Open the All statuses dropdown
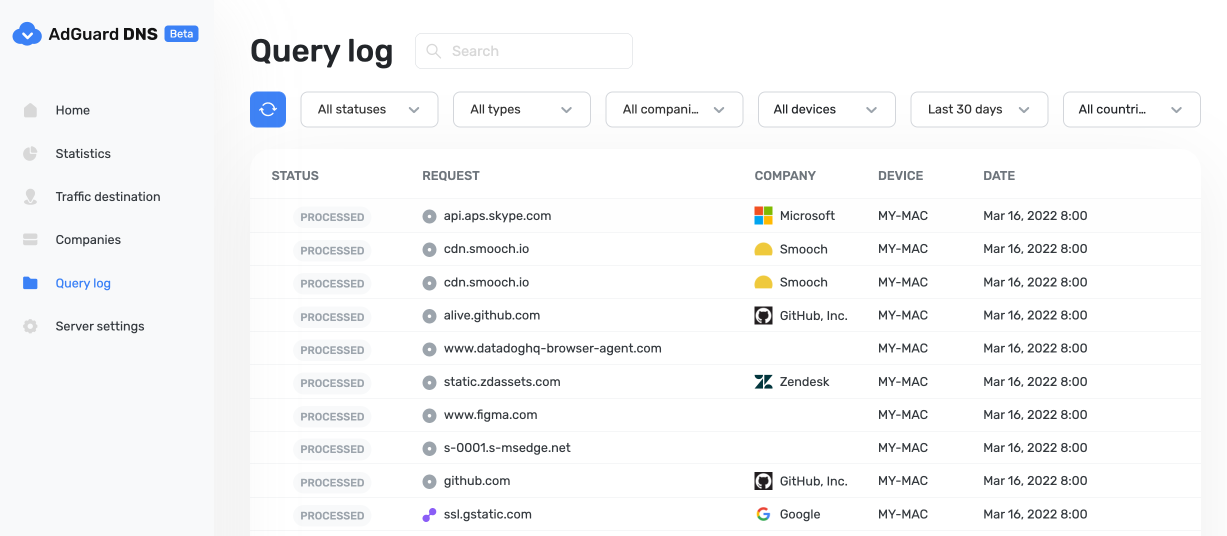1227x536 pixels. click(x=369, y=109)
